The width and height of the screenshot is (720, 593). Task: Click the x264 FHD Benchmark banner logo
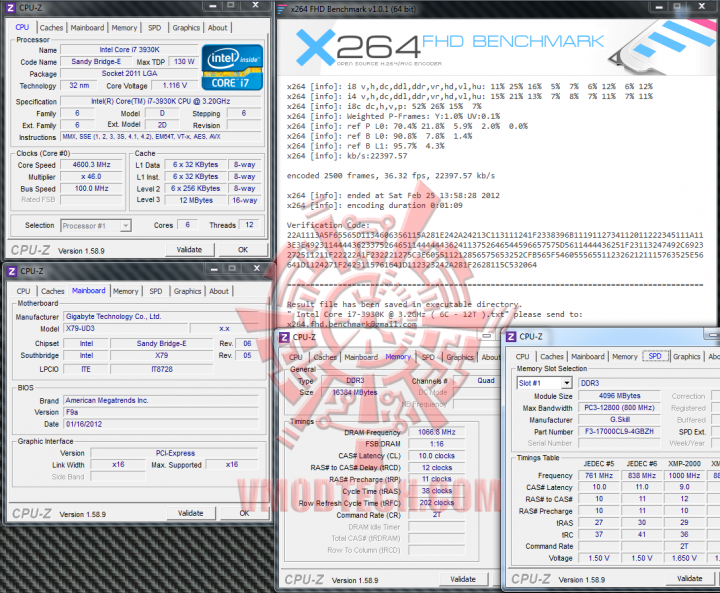(x=450, y=47)
